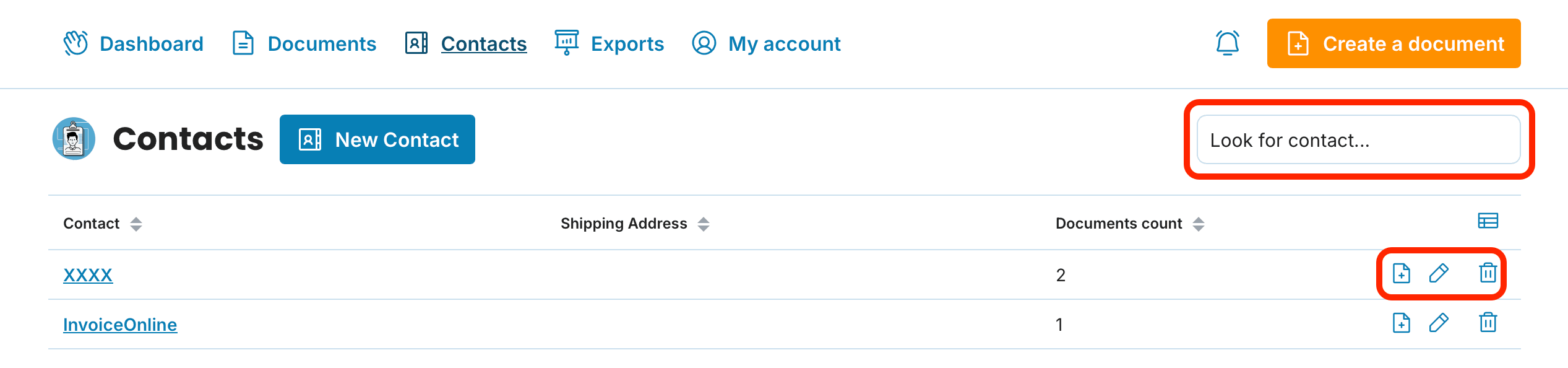
Task: Open the InvoiceOnline contact link
Action: 120,325
